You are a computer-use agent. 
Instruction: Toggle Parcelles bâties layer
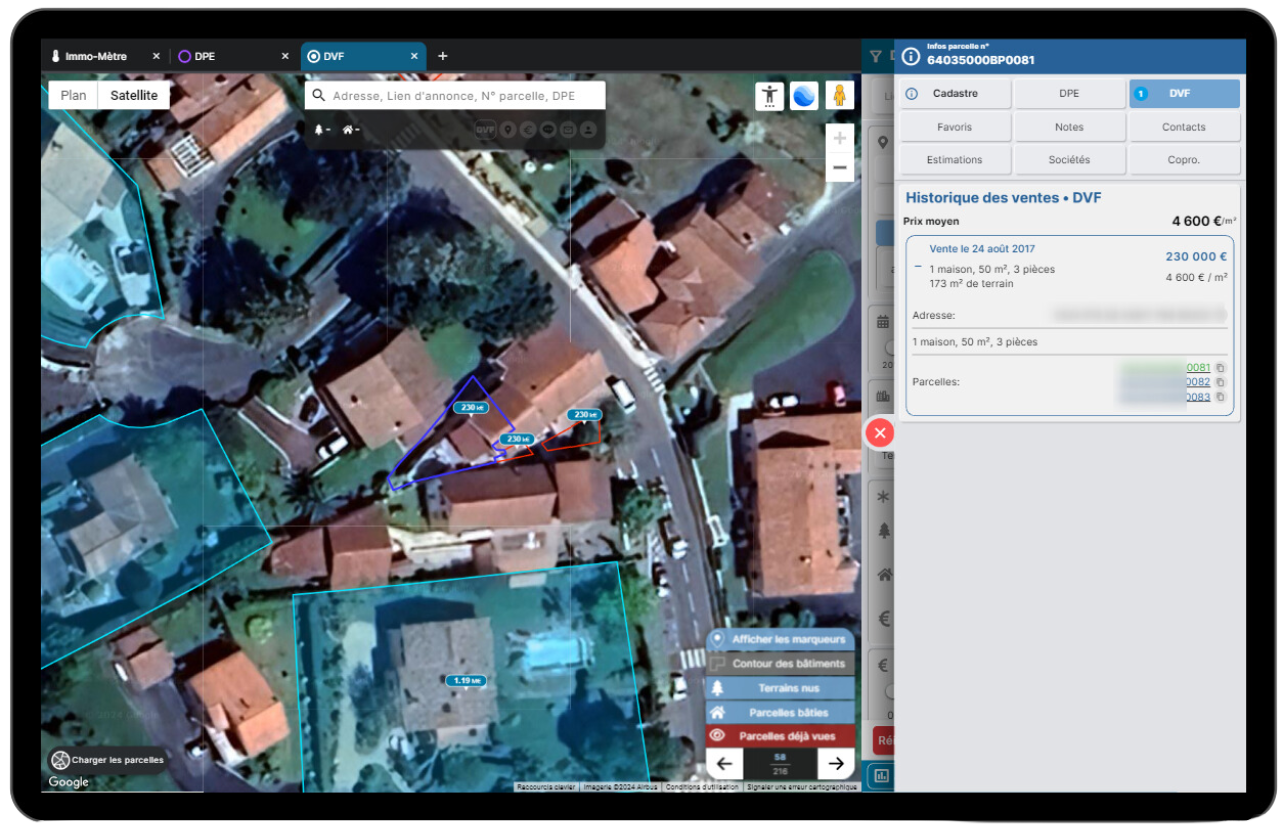pyautogui.click(x=780, y=713)
